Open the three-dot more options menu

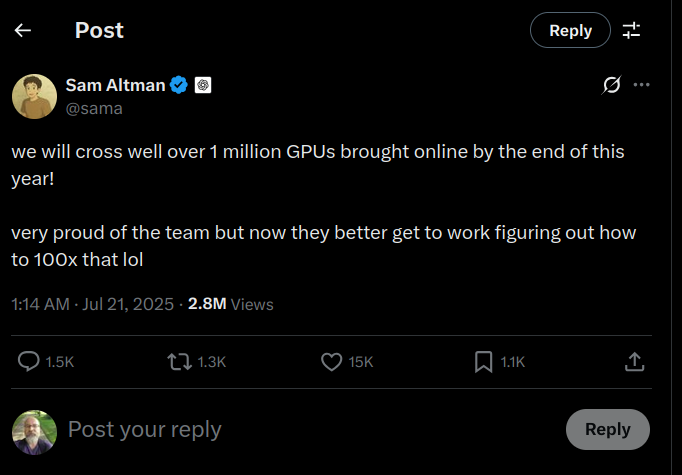(642, 85)
